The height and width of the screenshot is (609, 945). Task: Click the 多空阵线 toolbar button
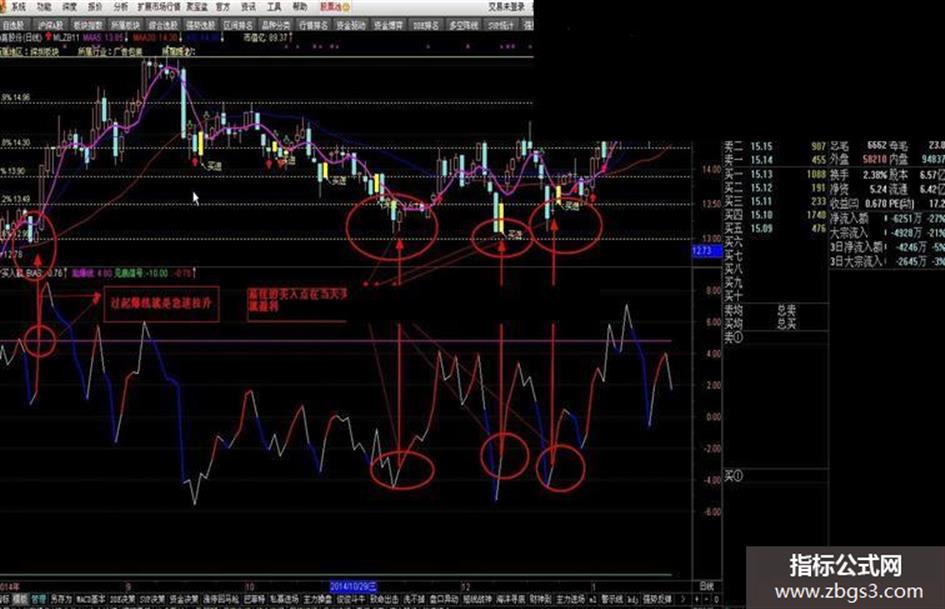[463, 25]
